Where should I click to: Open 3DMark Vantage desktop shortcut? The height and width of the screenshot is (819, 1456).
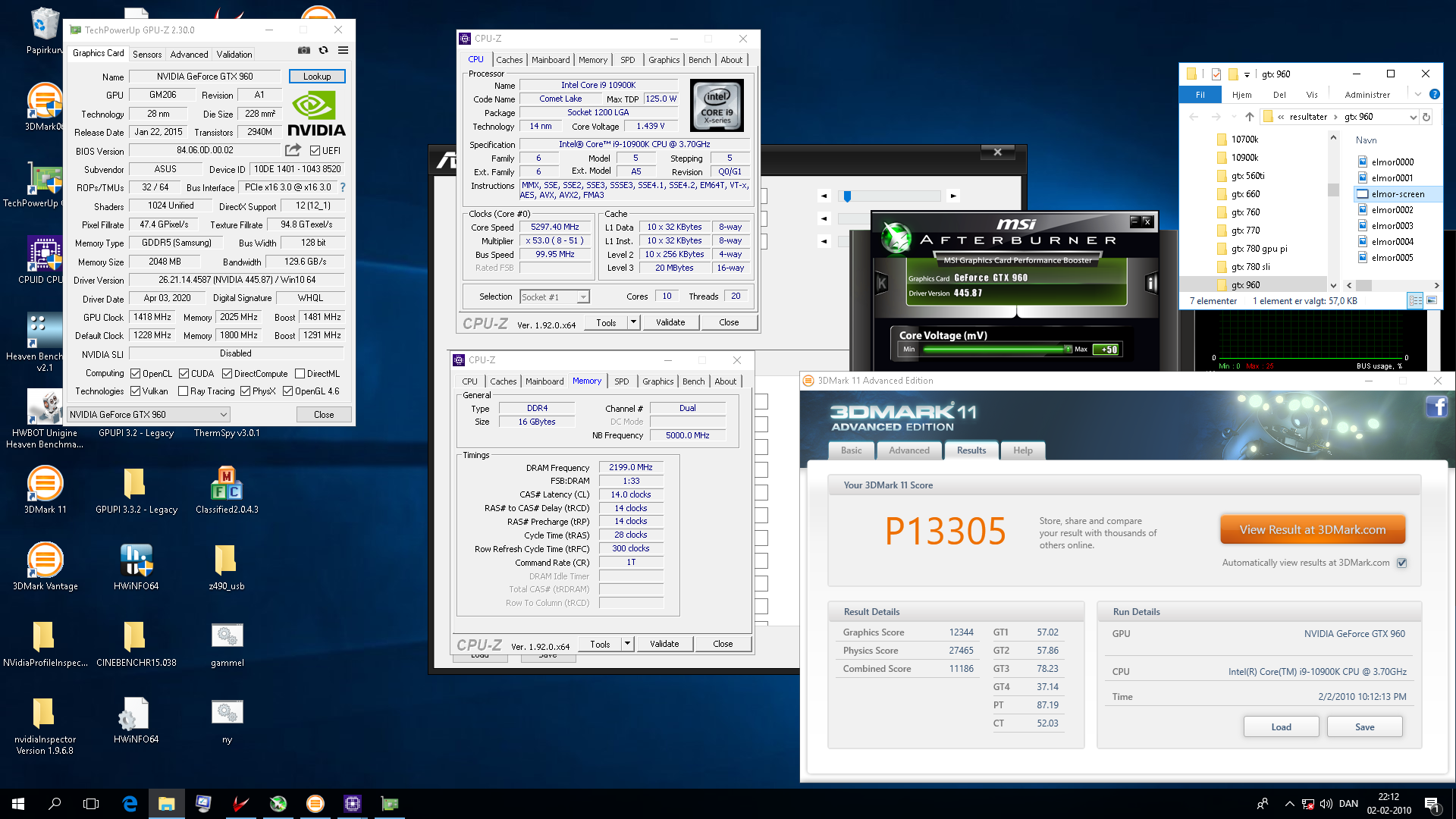[45, 566]
